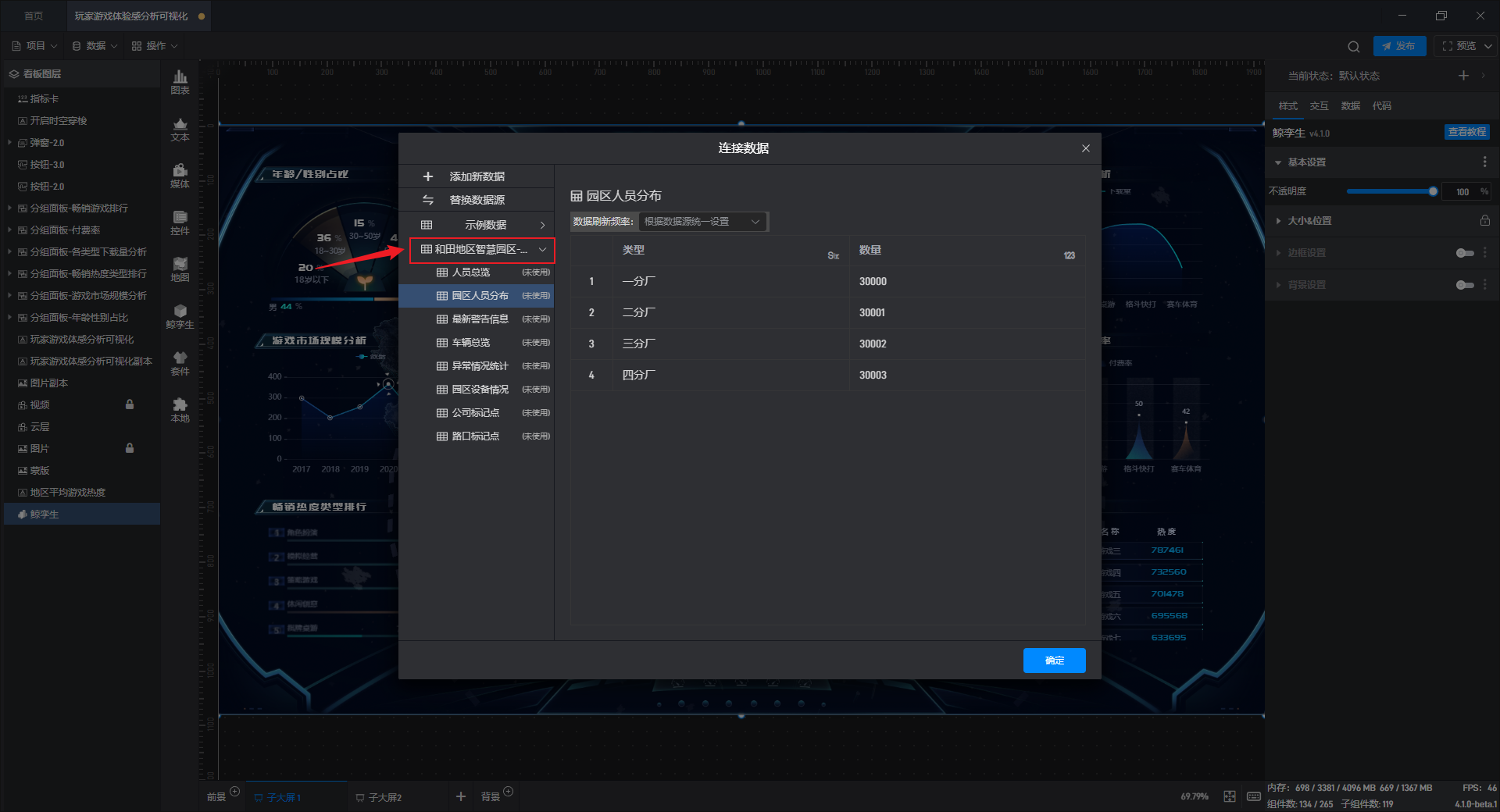
Task: Click the number type icon in 数量 column
Action: [1070, 255]
